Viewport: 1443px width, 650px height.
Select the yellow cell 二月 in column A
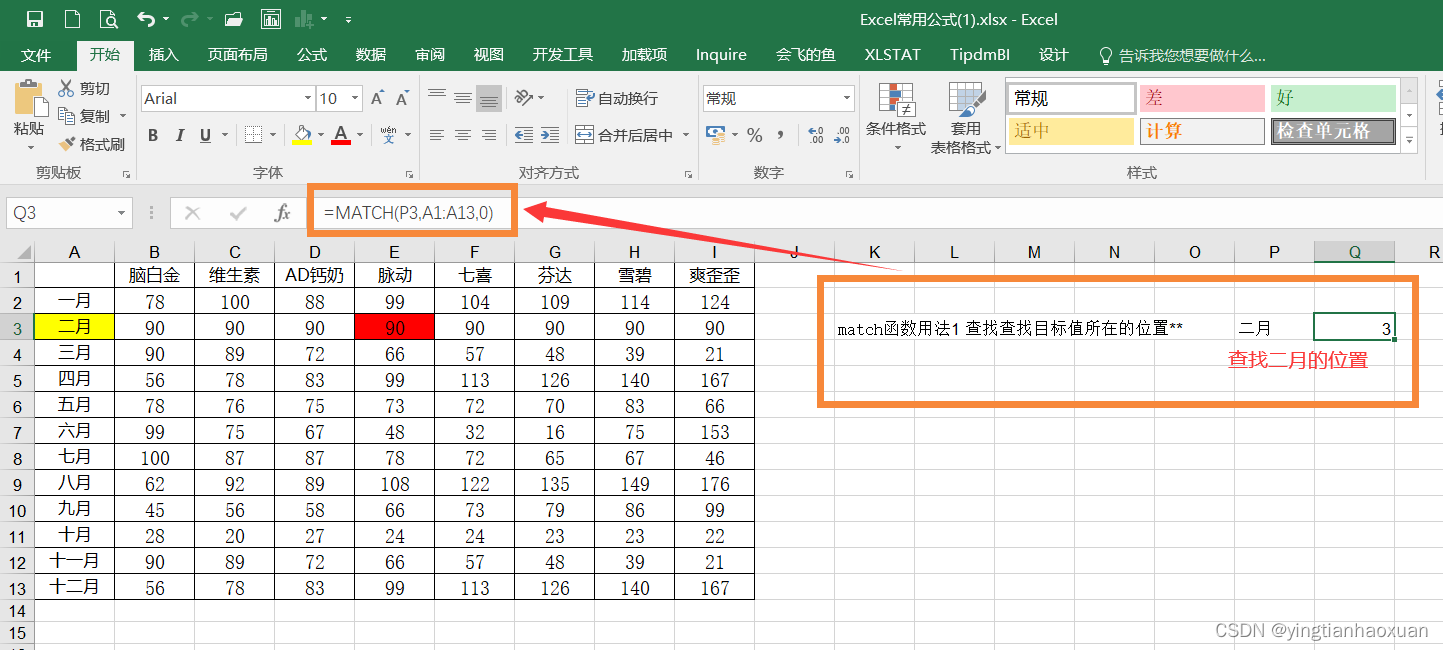75,327
